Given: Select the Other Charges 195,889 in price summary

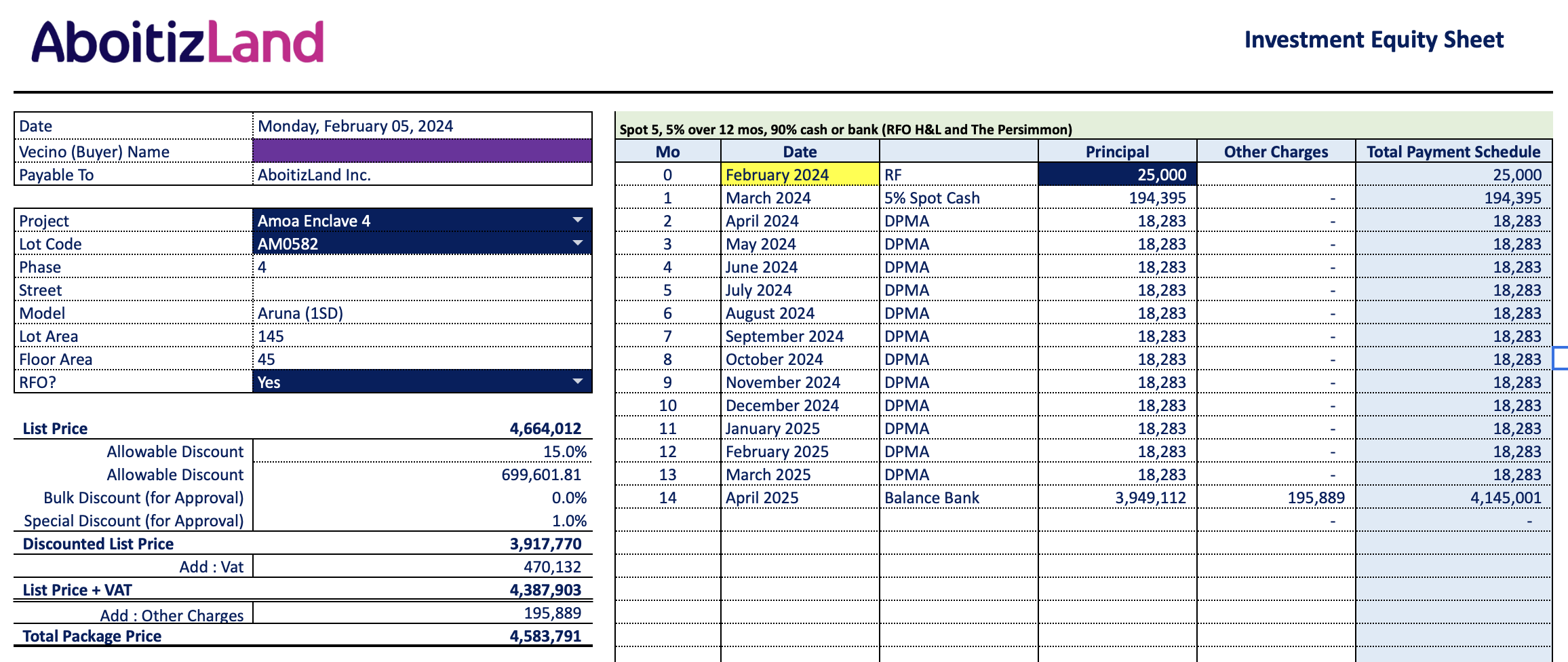Looking at the screenshot, I should [x=422, y=613].
